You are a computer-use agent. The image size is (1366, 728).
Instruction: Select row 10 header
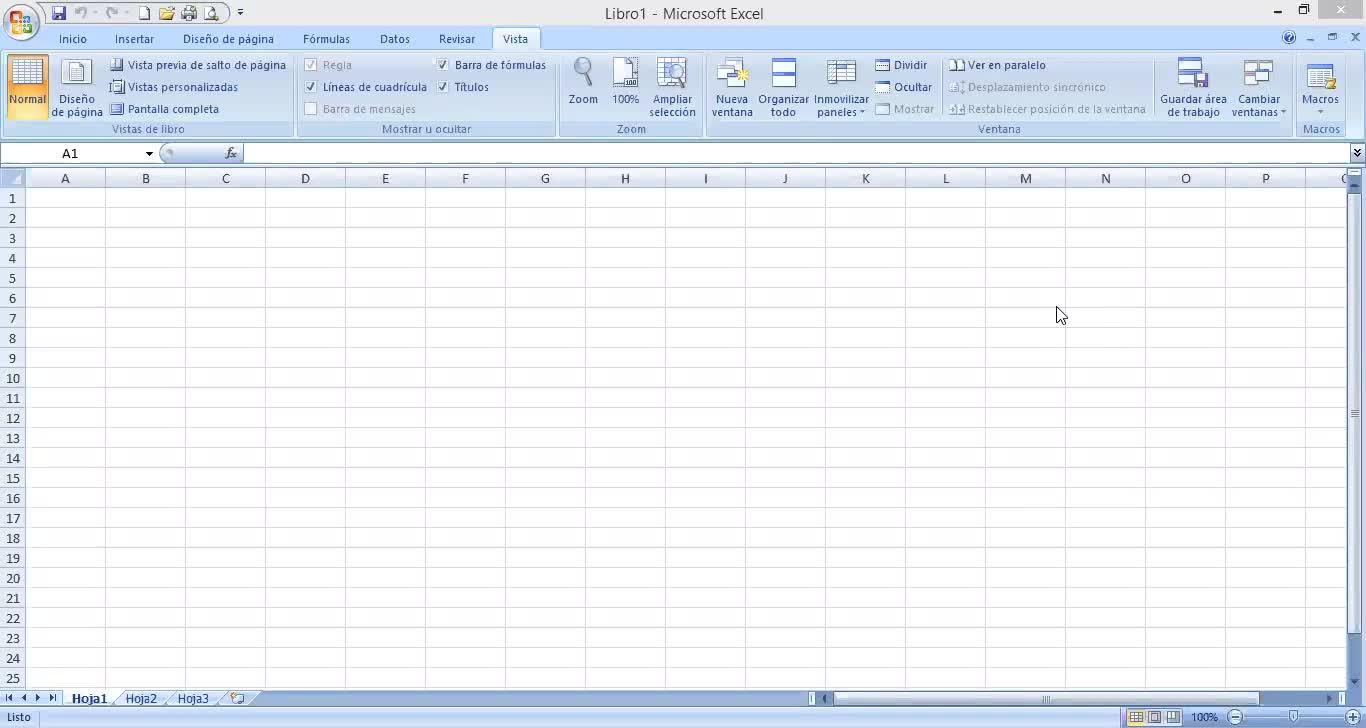coord(13,378)
